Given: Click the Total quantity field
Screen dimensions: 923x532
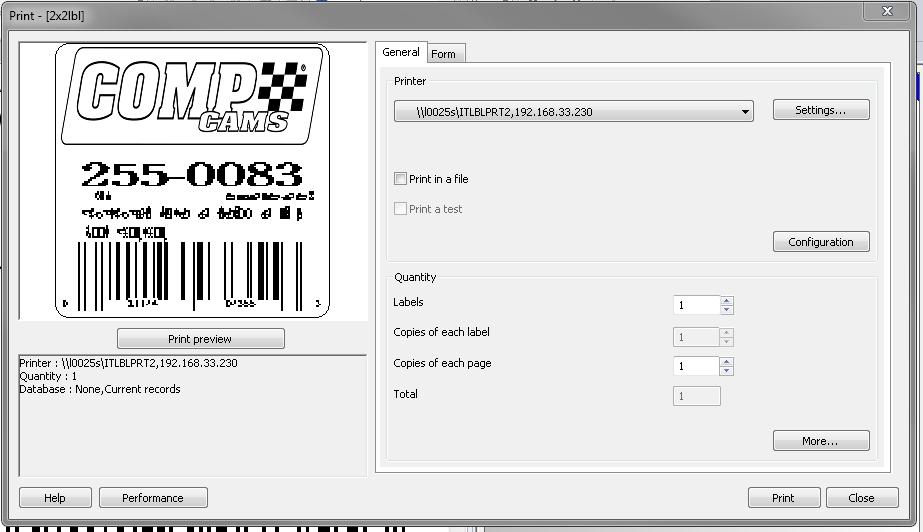Looking at the screenshot, I should [x=696, y=396].
